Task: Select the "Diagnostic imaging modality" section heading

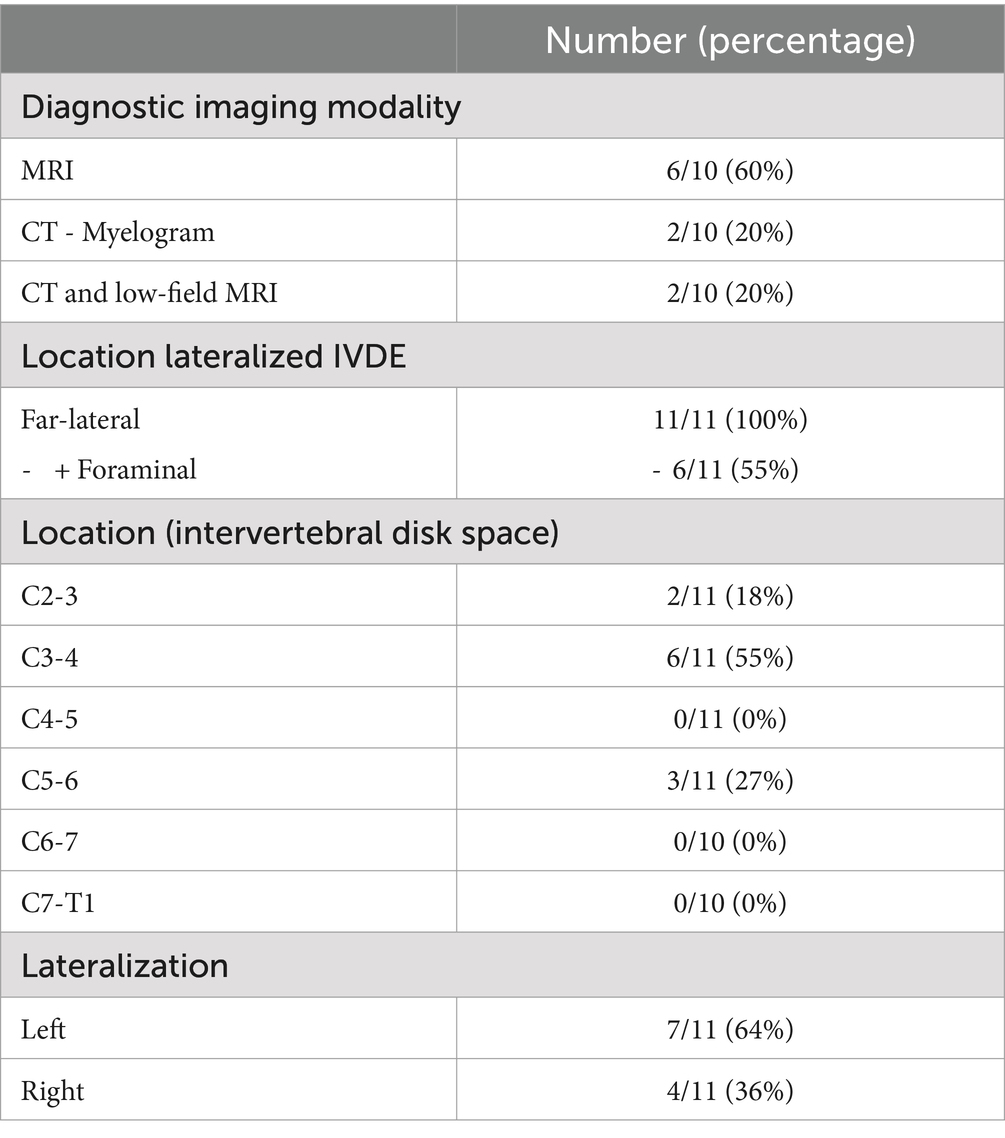Action: click(241, 107)
